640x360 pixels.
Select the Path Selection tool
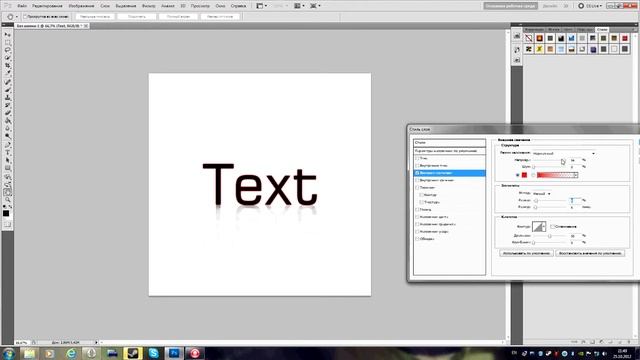[x=7, y=161]
